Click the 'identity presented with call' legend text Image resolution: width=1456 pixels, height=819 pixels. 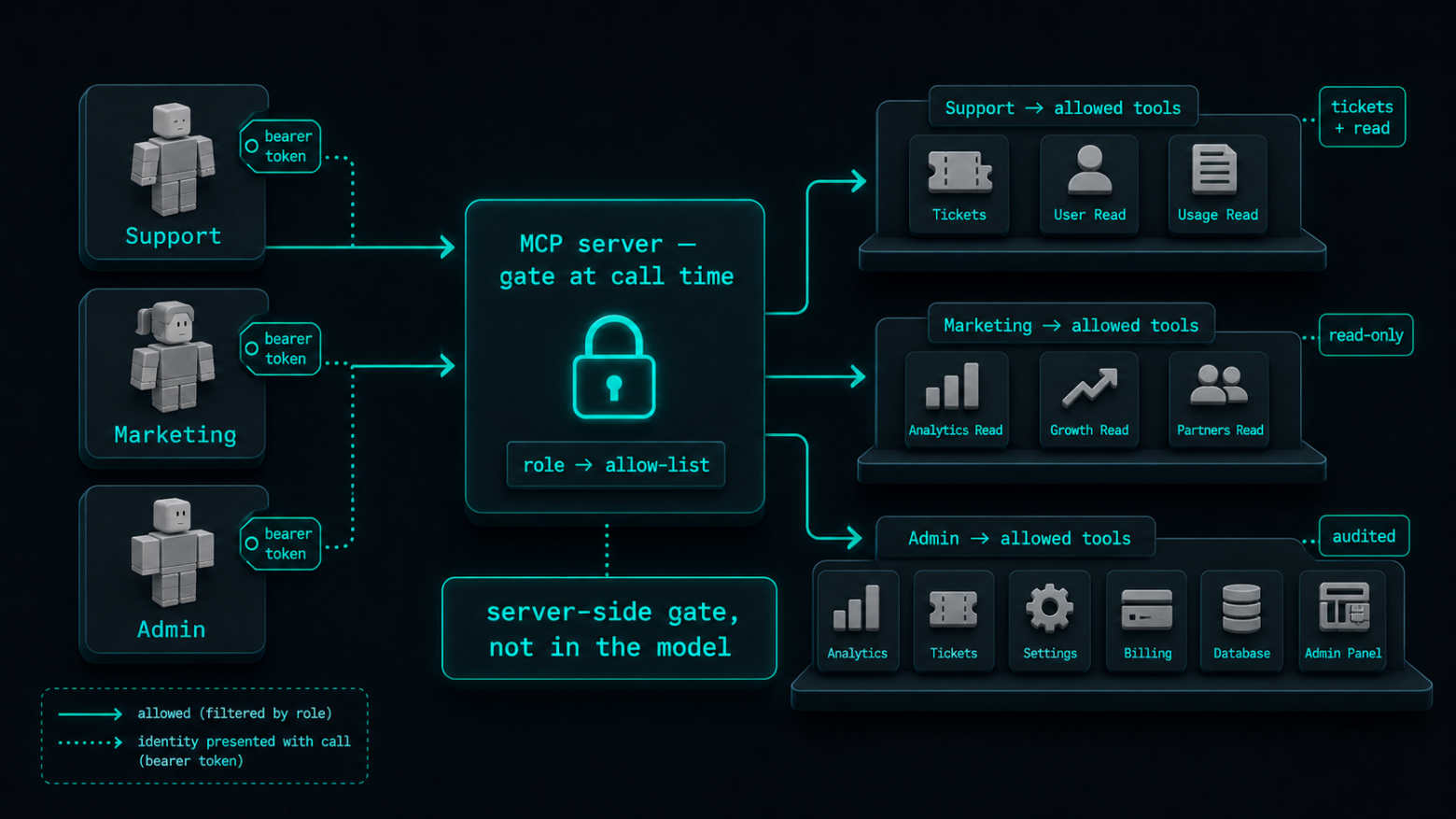[244, 741]
